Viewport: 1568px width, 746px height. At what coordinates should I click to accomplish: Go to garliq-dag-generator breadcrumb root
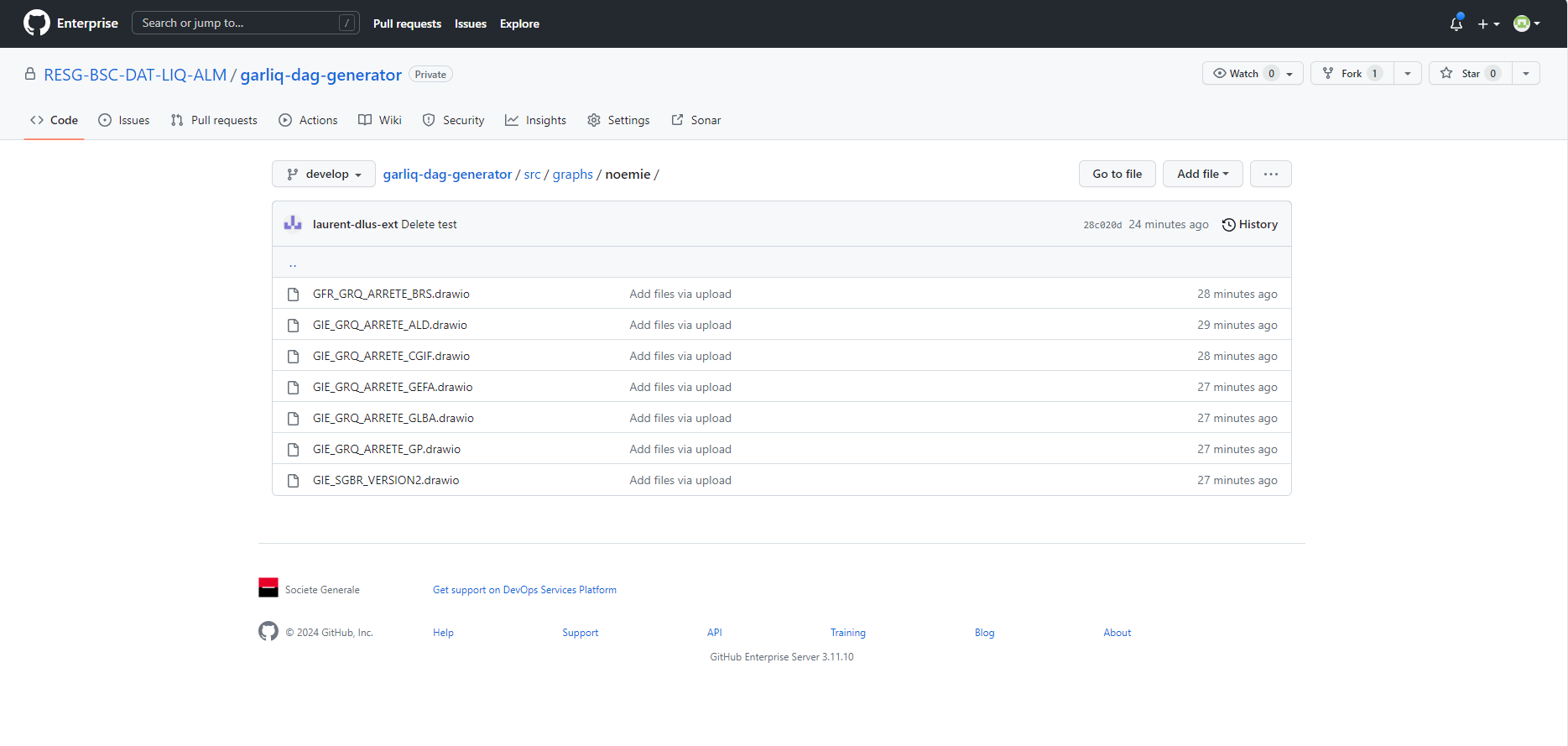(447, 174)
